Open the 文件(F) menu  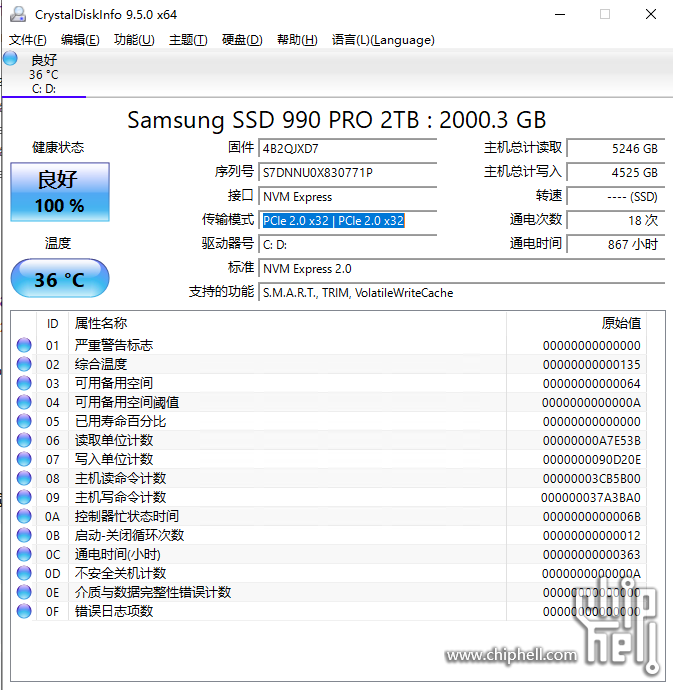pyautogui.click(x=28, y=40)
